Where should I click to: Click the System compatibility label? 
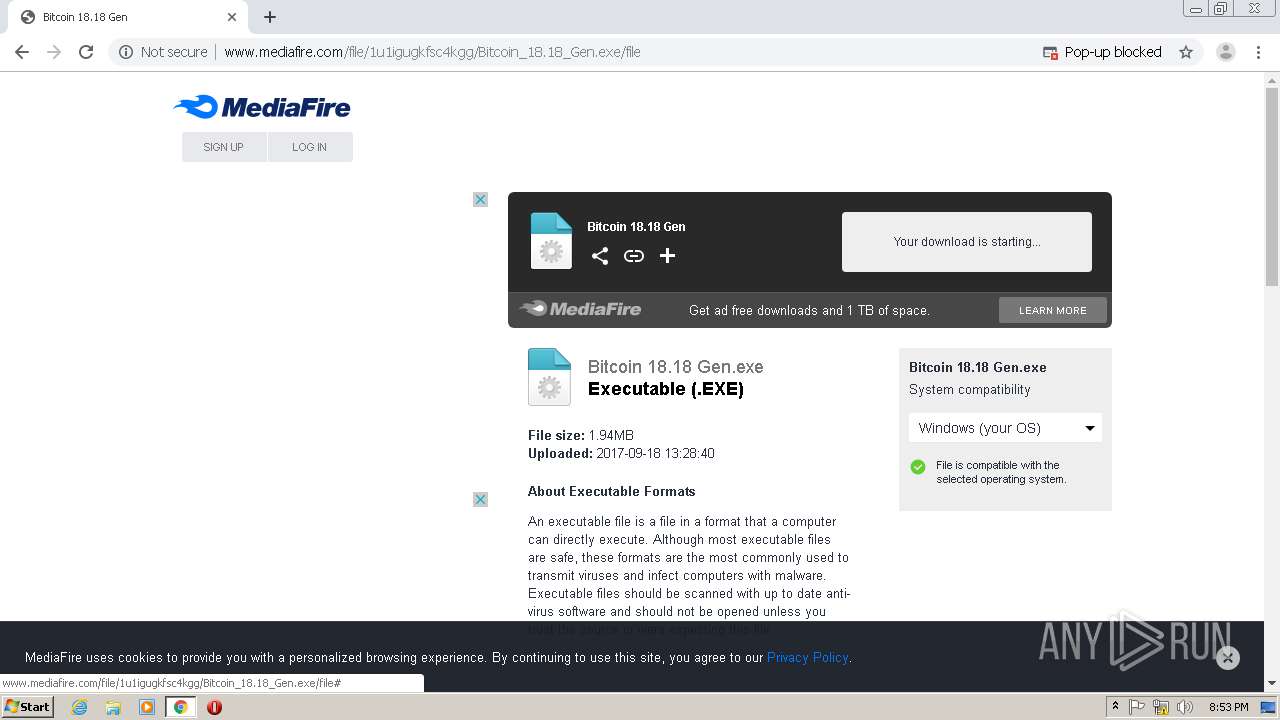point(970,390)
